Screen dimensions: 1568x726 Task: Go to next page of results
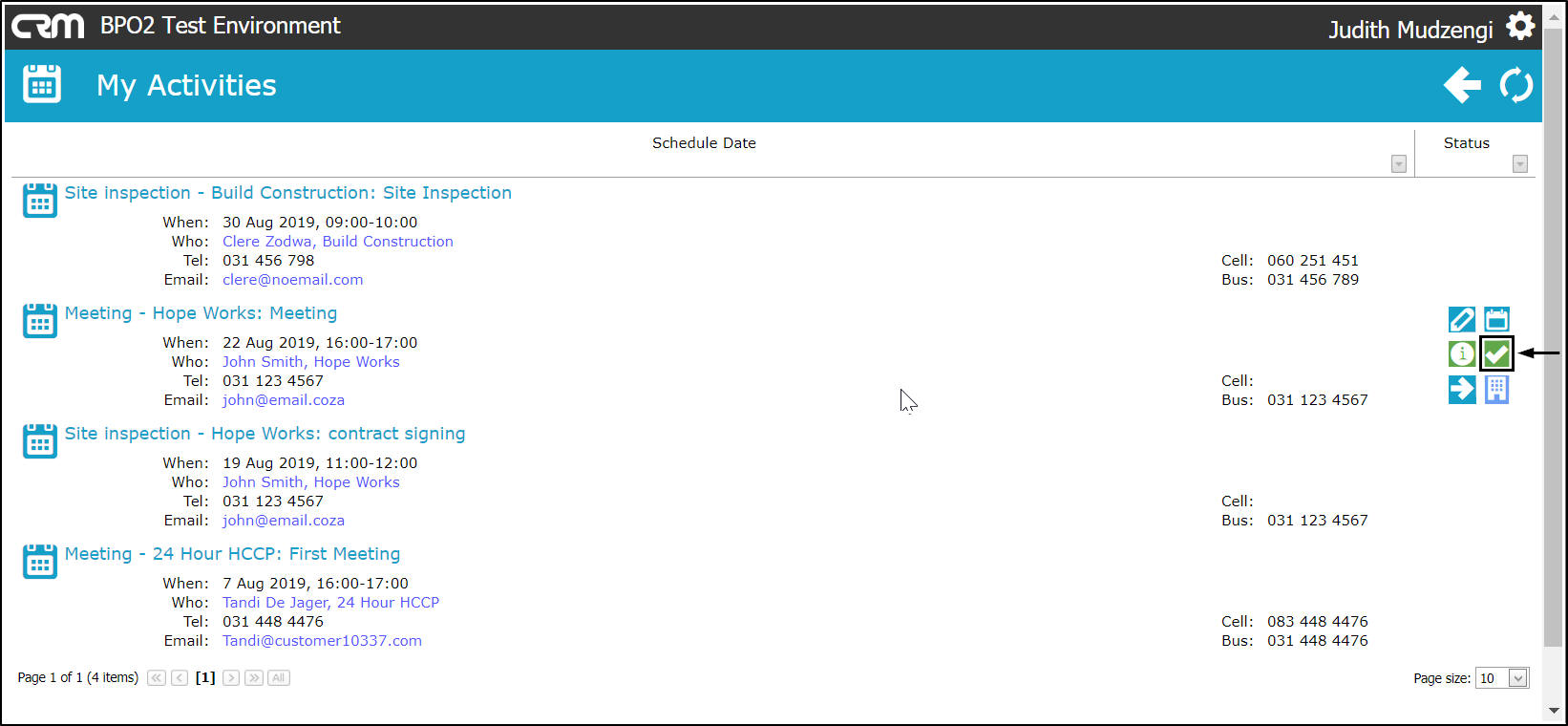(231, 678)
